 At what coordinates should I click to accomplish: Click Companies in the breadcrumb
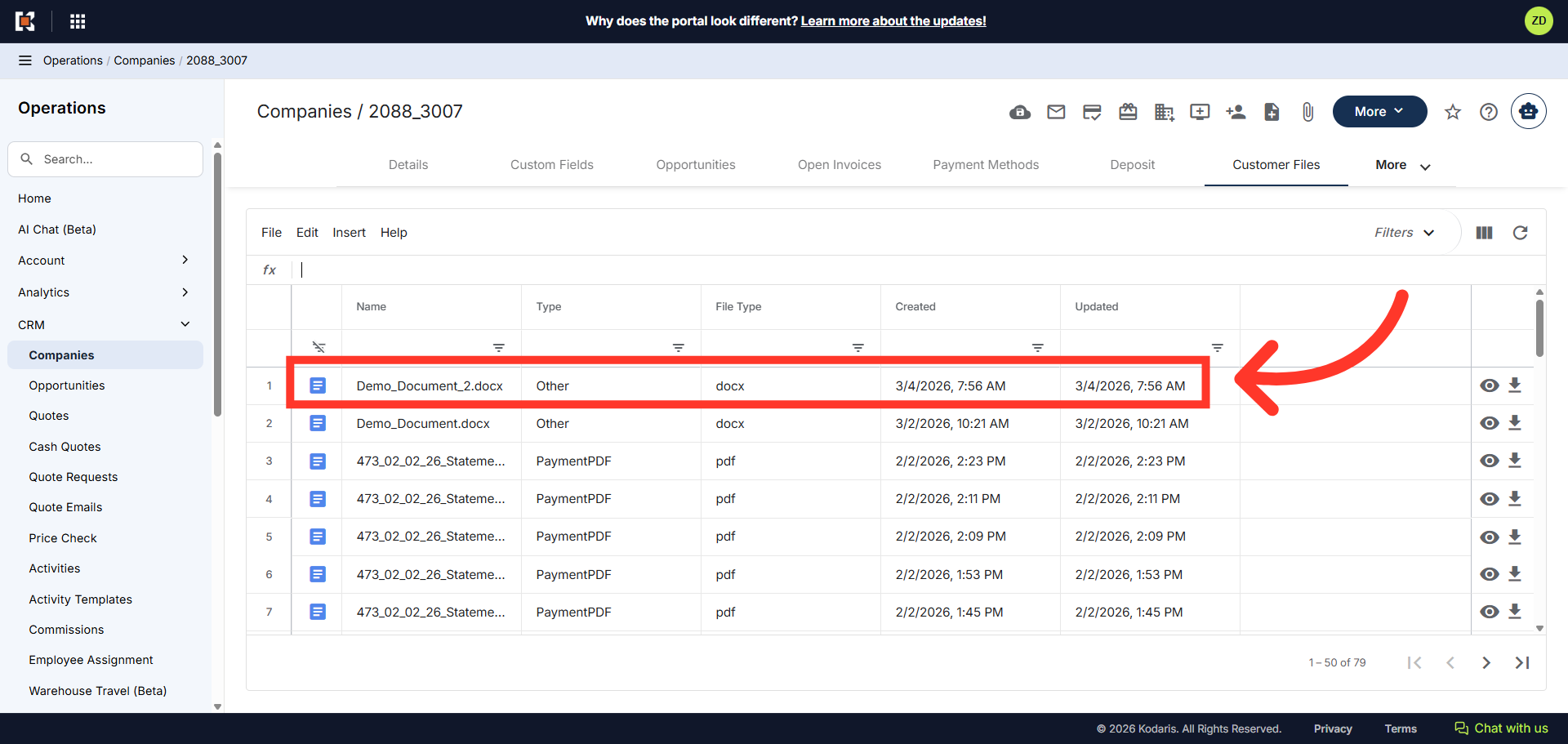145,60
